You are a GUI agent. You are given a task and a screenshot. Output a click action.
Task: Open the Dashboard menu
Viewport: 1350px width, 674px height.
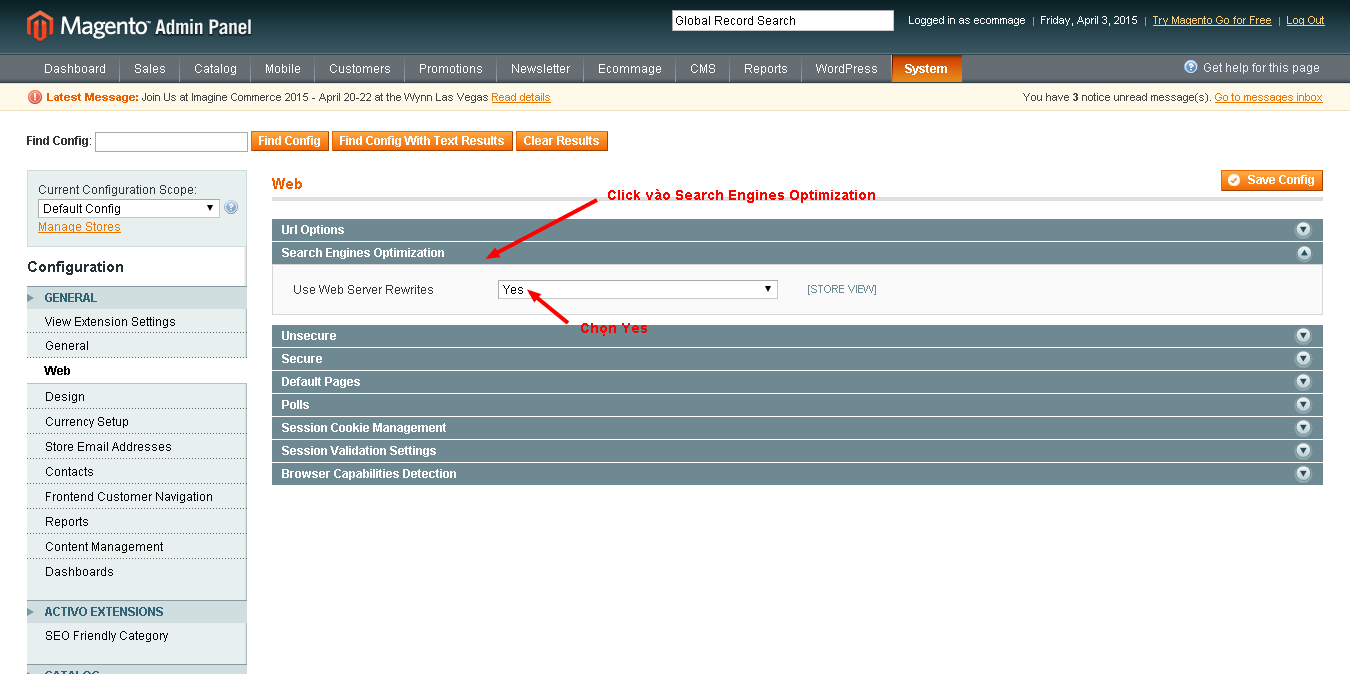point(75,69)
